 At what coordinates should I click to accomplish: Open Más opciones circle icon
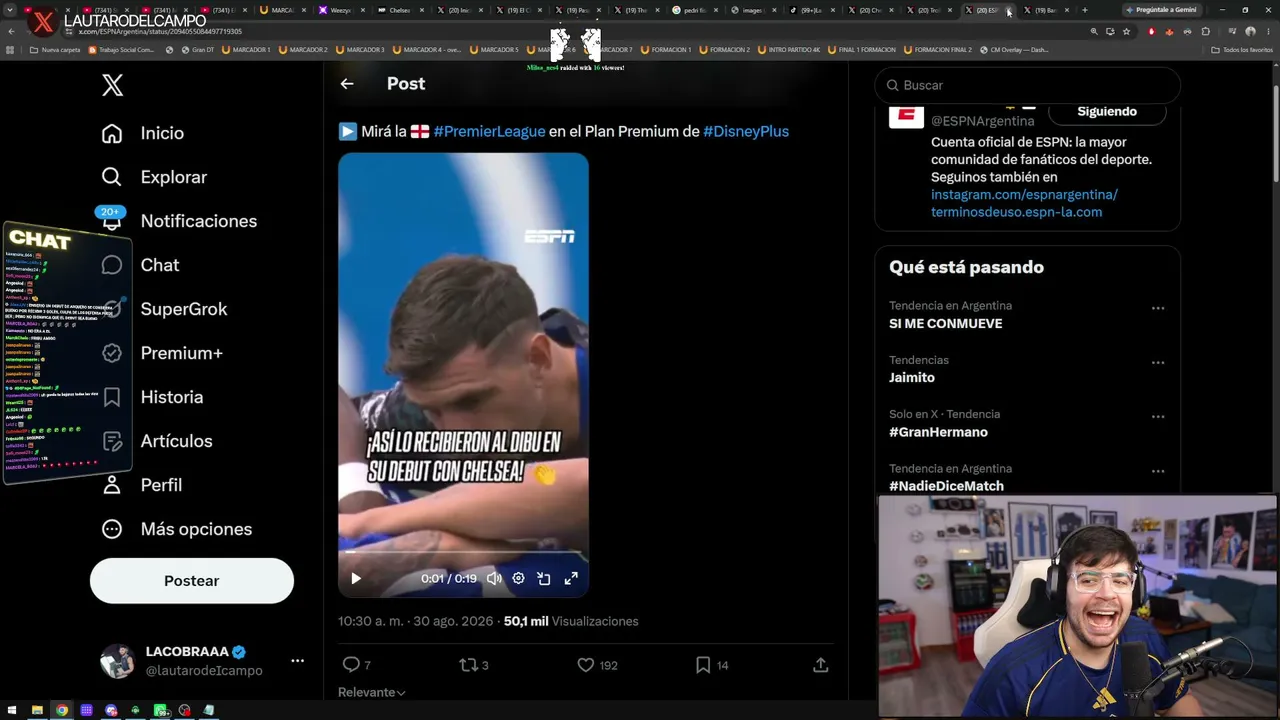pyautogui.click(x=112, y=529)
